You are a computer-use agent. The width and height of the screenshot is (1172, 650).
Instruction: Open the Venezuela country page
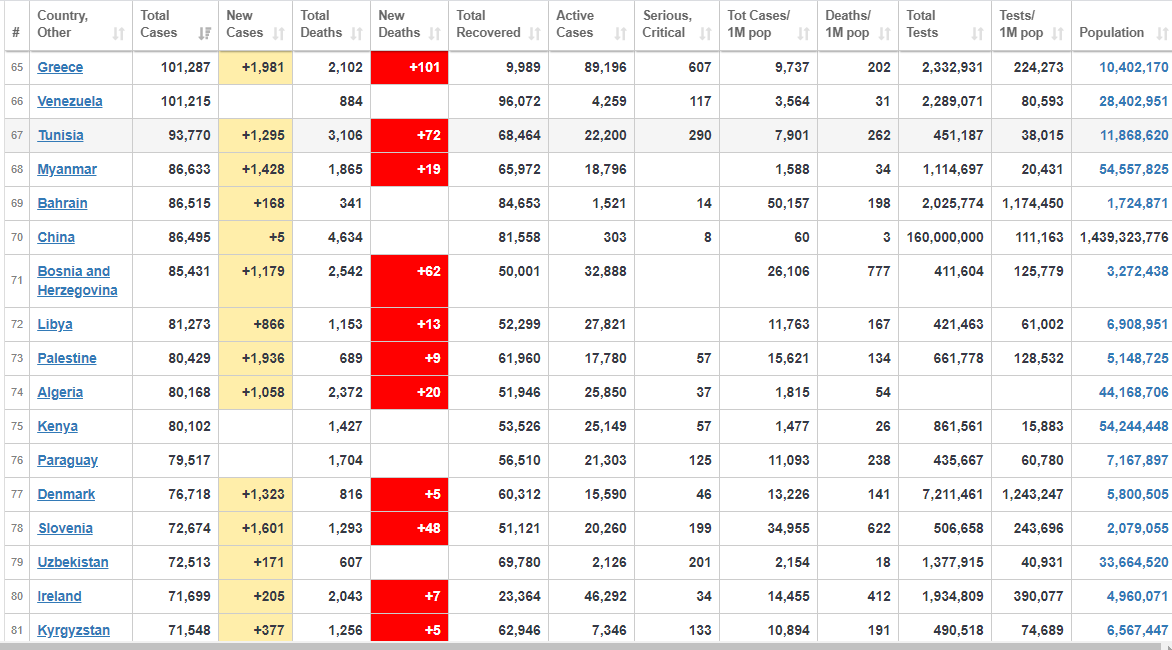coord(70,102)
